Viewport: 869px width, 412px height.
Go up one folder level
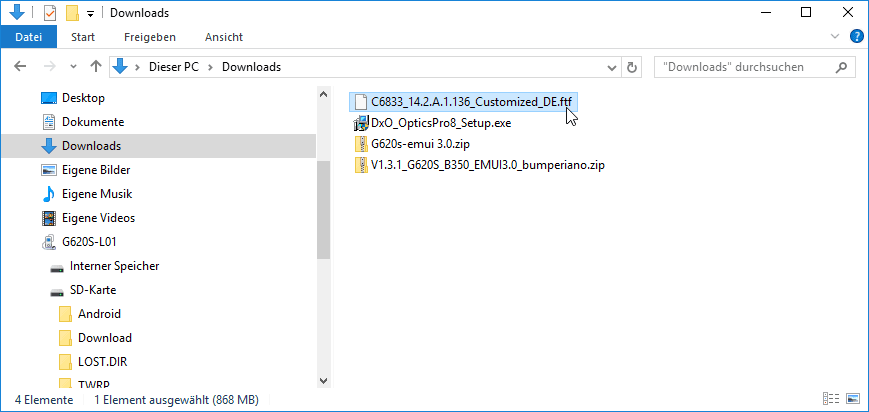(x=96, y=67)
